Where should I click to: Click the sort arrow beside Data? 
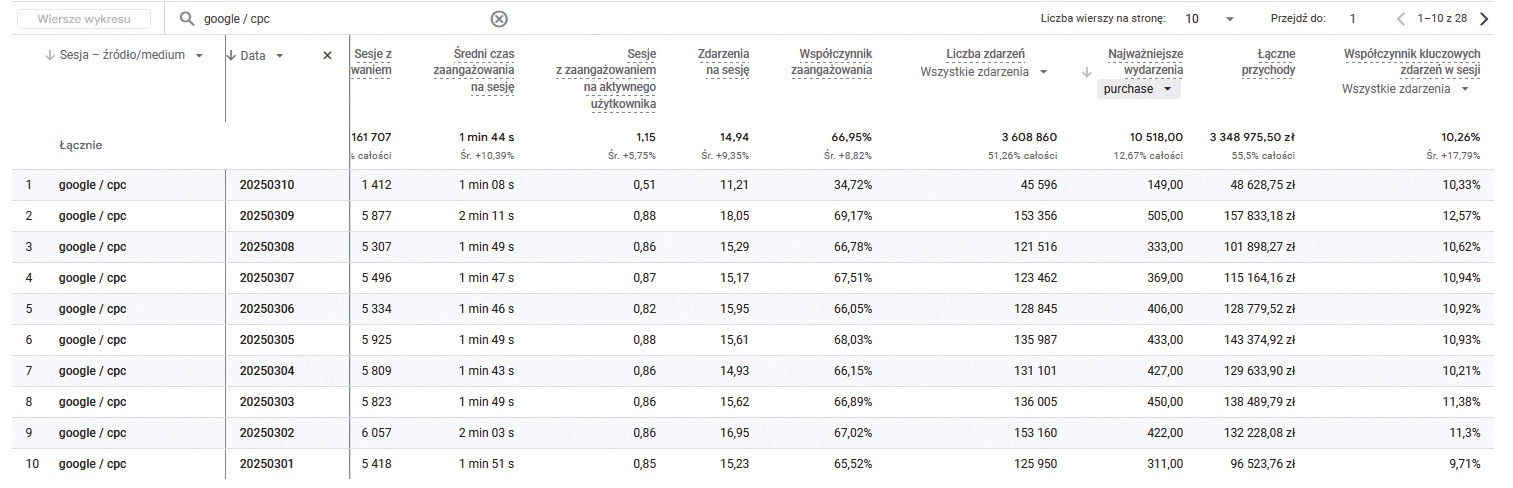click(x=231, y=56)
